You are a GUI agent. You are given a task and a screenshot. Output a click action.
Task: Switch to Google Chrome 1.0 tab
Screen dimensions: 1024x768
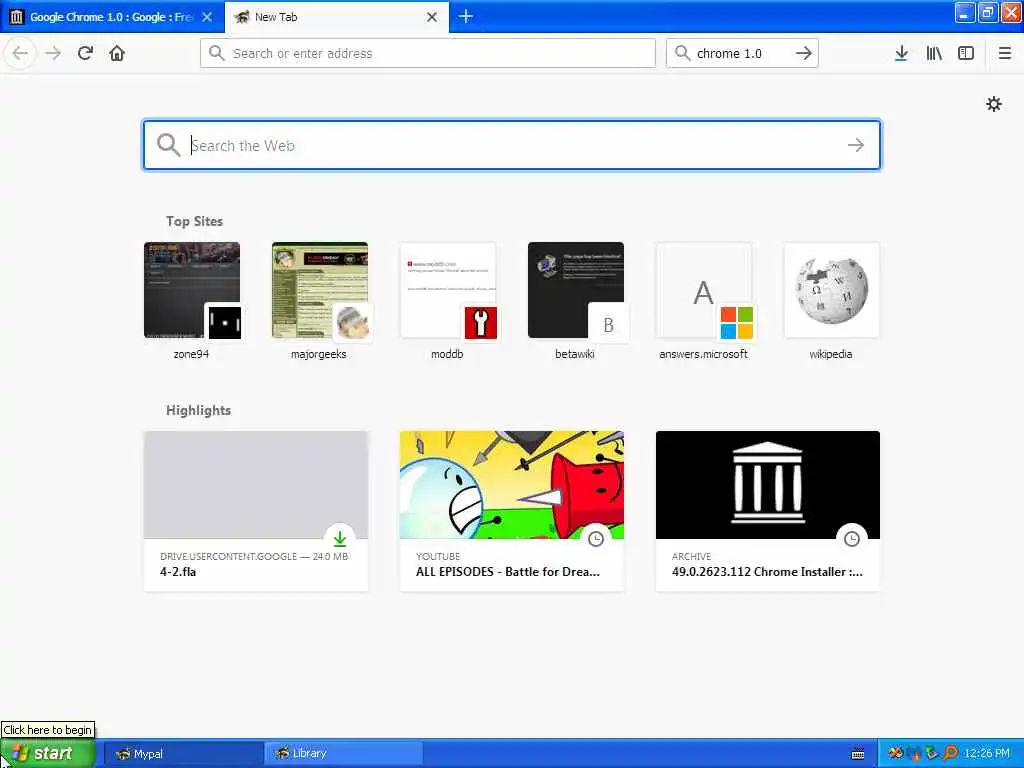tap(112, 17)
